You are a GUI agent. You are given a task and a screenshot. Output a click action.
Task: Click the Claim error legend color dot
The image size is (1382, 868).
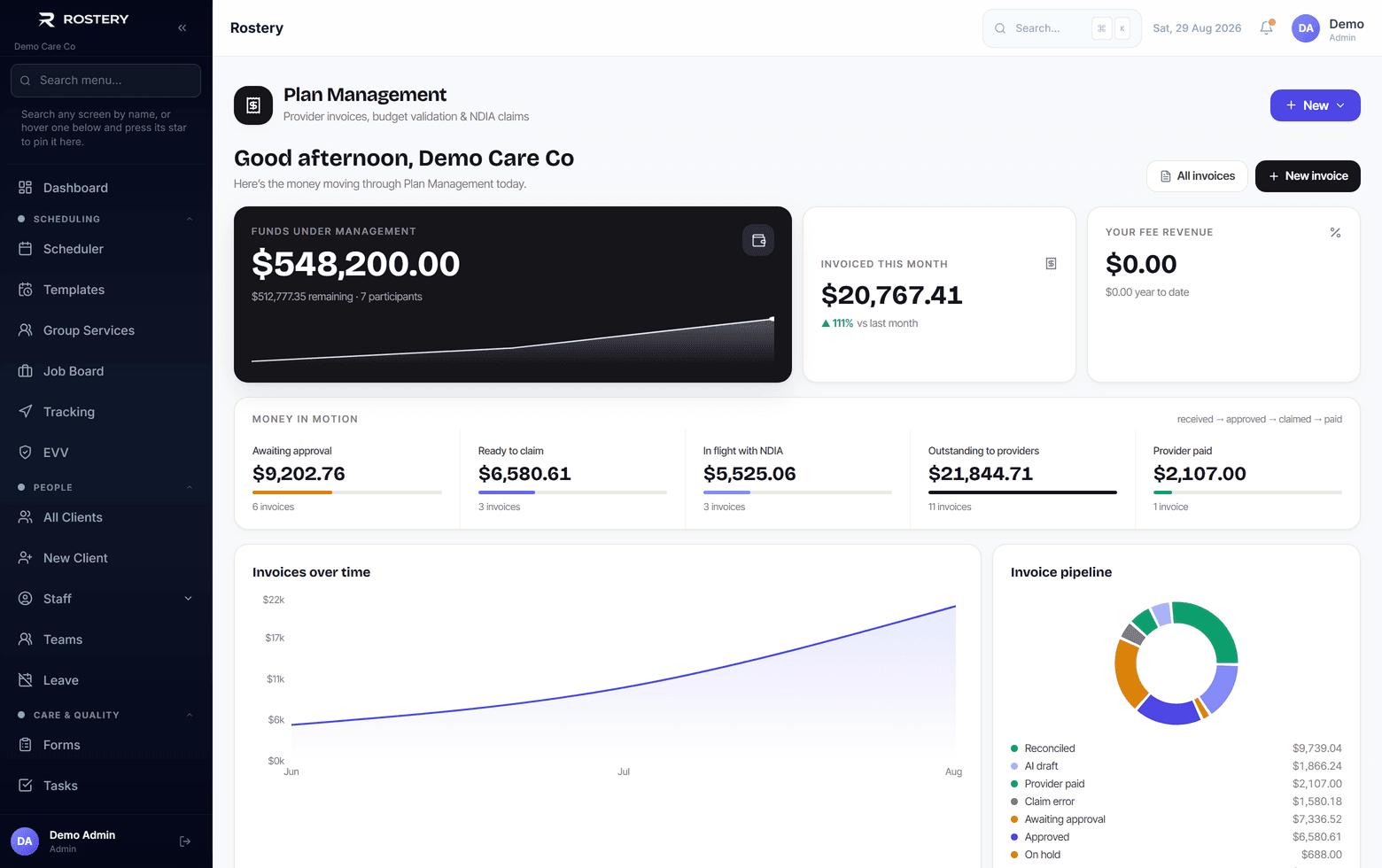pos(1014,802)
